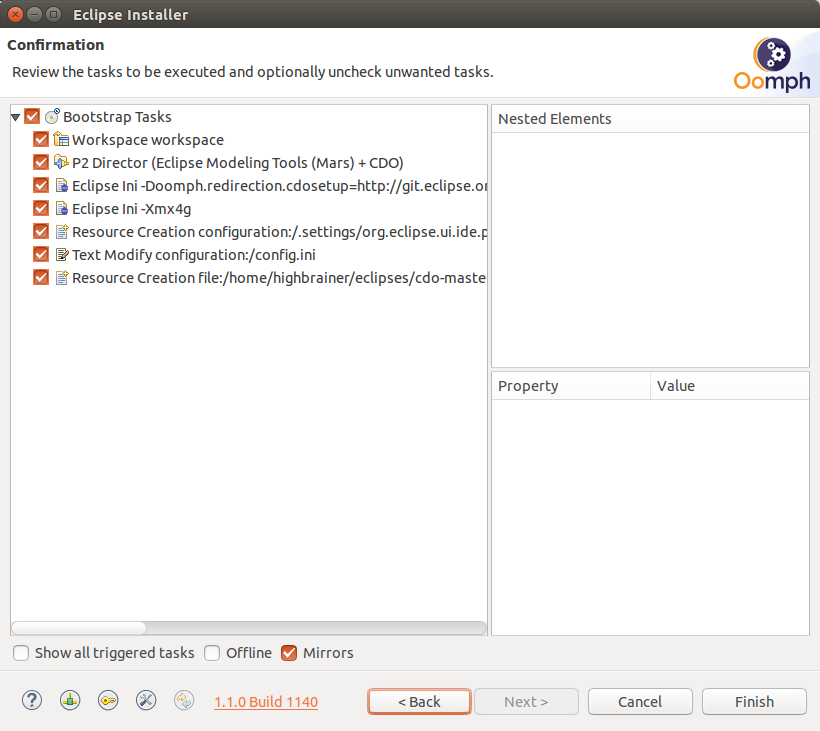Uncheck the Eclipse Ini -Xmx4g checkbox
Screen dimensions: 820x731
coord(41,209)
